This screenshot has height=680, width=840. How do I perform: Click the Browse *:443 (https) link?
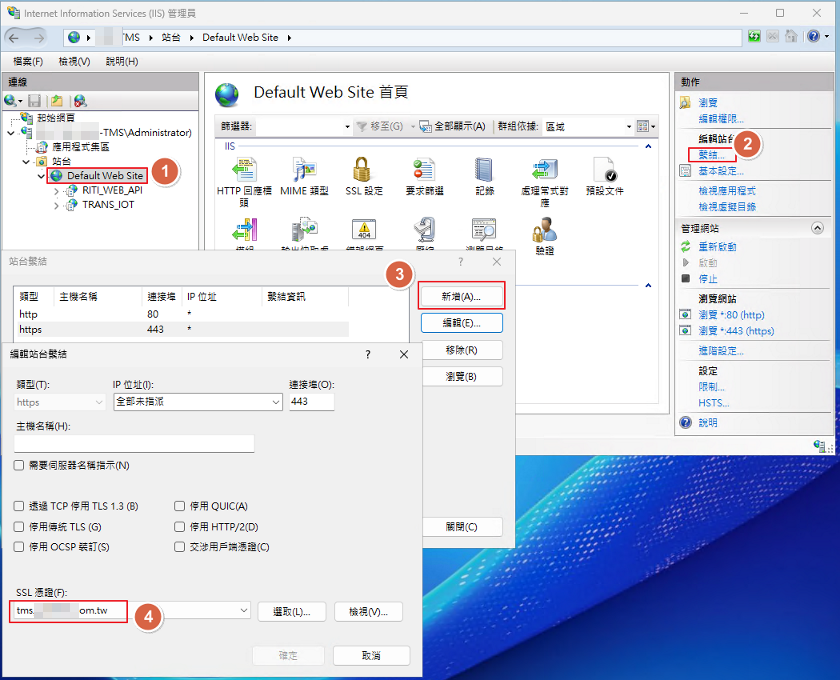click(736, 331)
